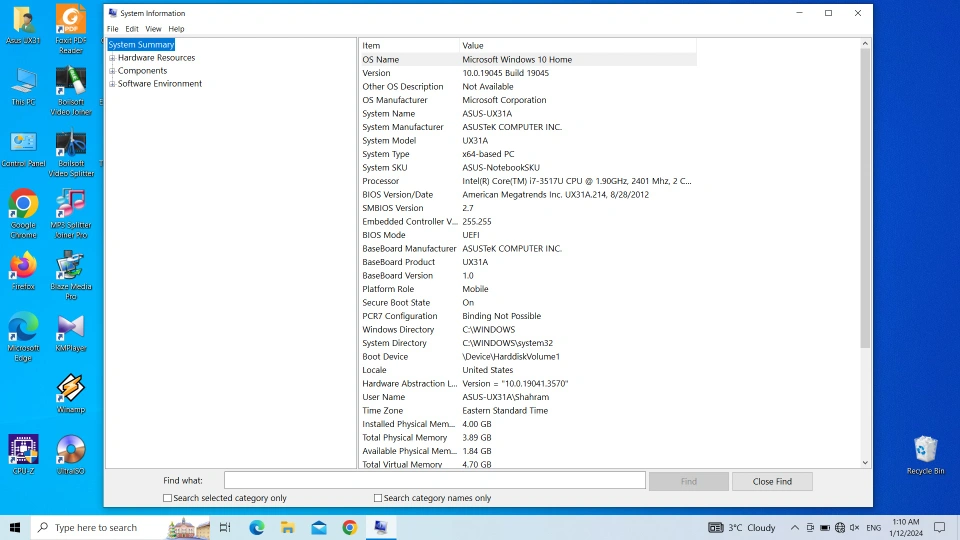The height and width of the screenshot is (540, 960).
Task: Focus the Find what text field
Action: tap(435, 481)
